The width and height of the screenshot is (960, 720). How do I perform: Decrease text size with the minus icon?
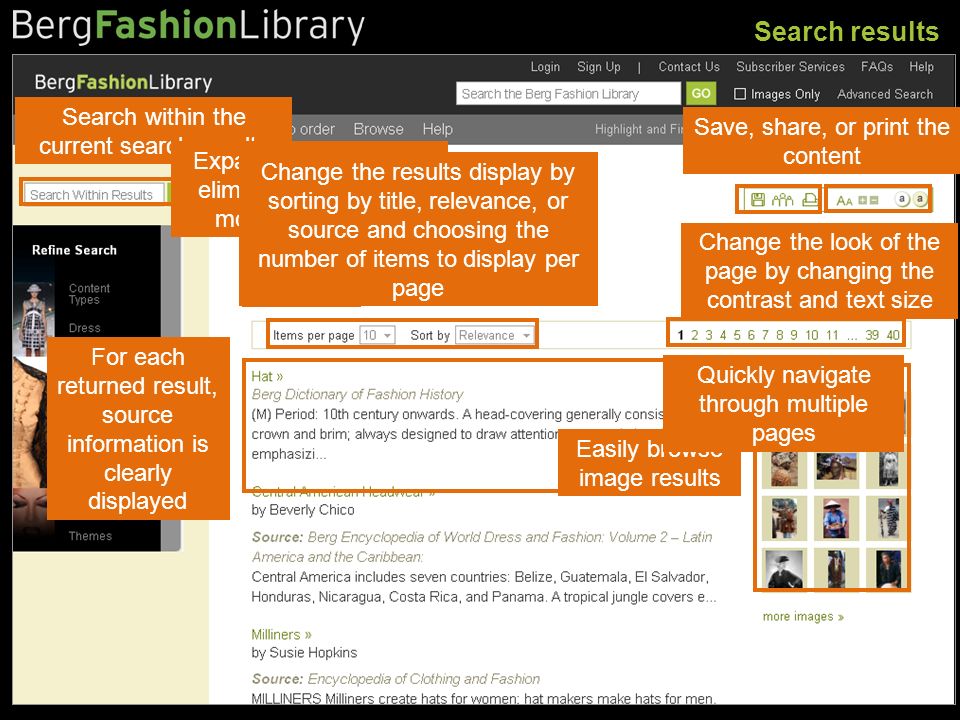point(874,200)
